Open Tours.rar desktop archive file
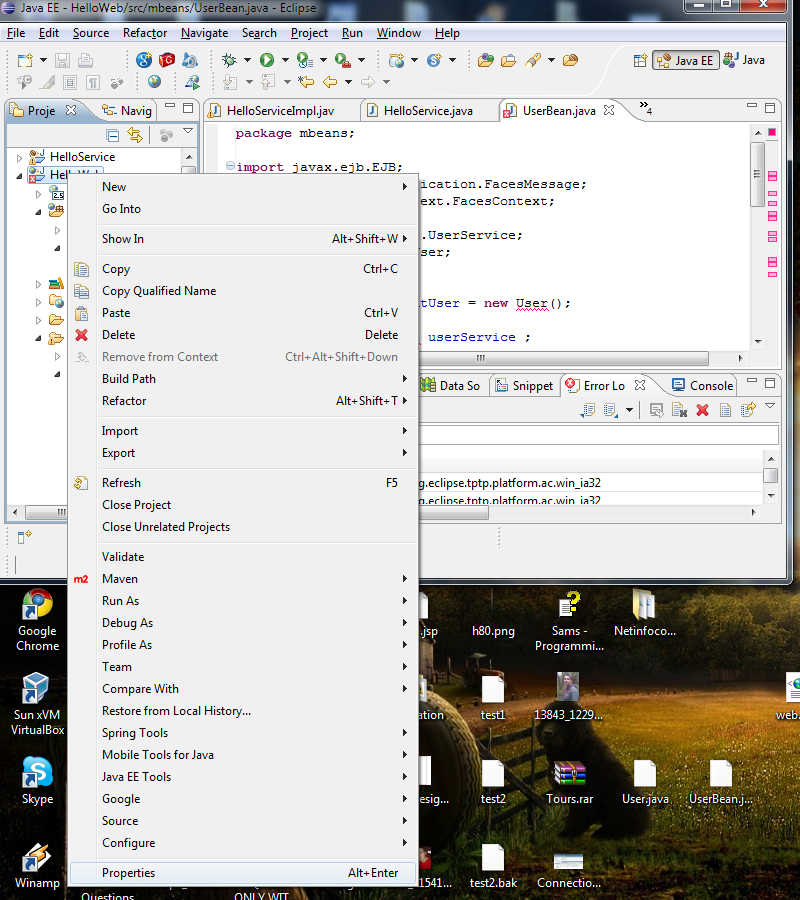800x900 pixels. click(x=569, y=783)
